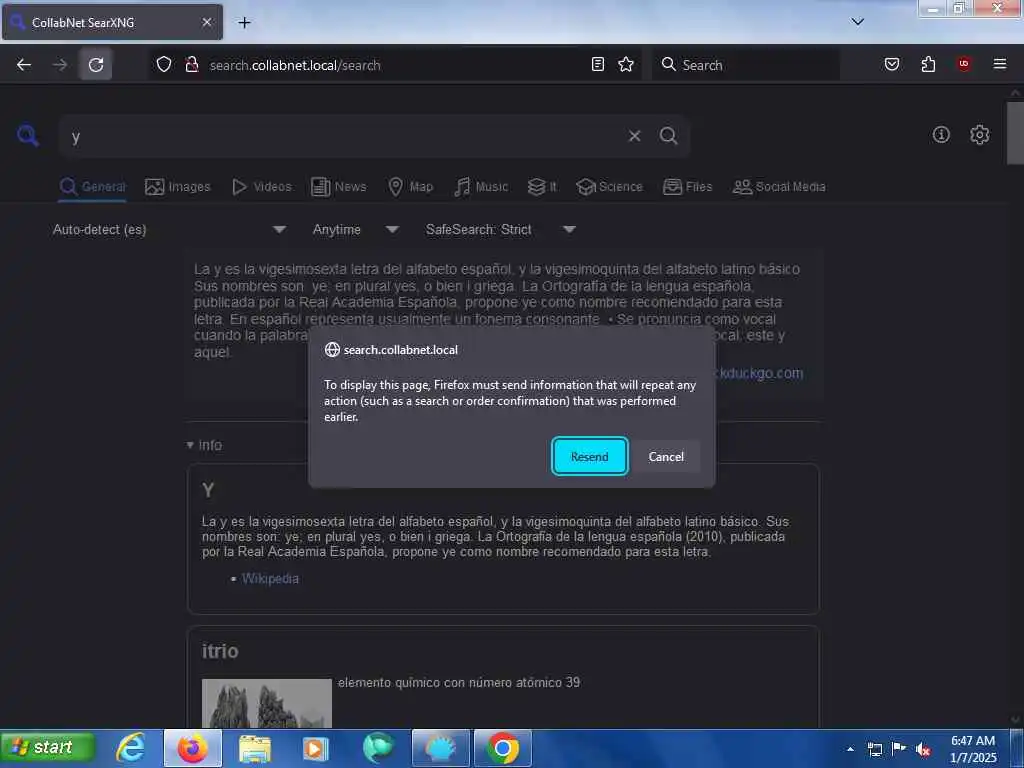Click the forward navigation arrow
1024x768 pixels.
(x=59, y=65)
